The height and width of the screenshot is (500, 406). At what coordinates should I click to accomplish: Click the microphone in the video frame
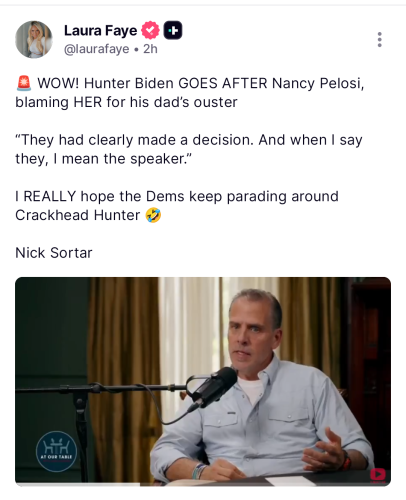tap(213, 388)
